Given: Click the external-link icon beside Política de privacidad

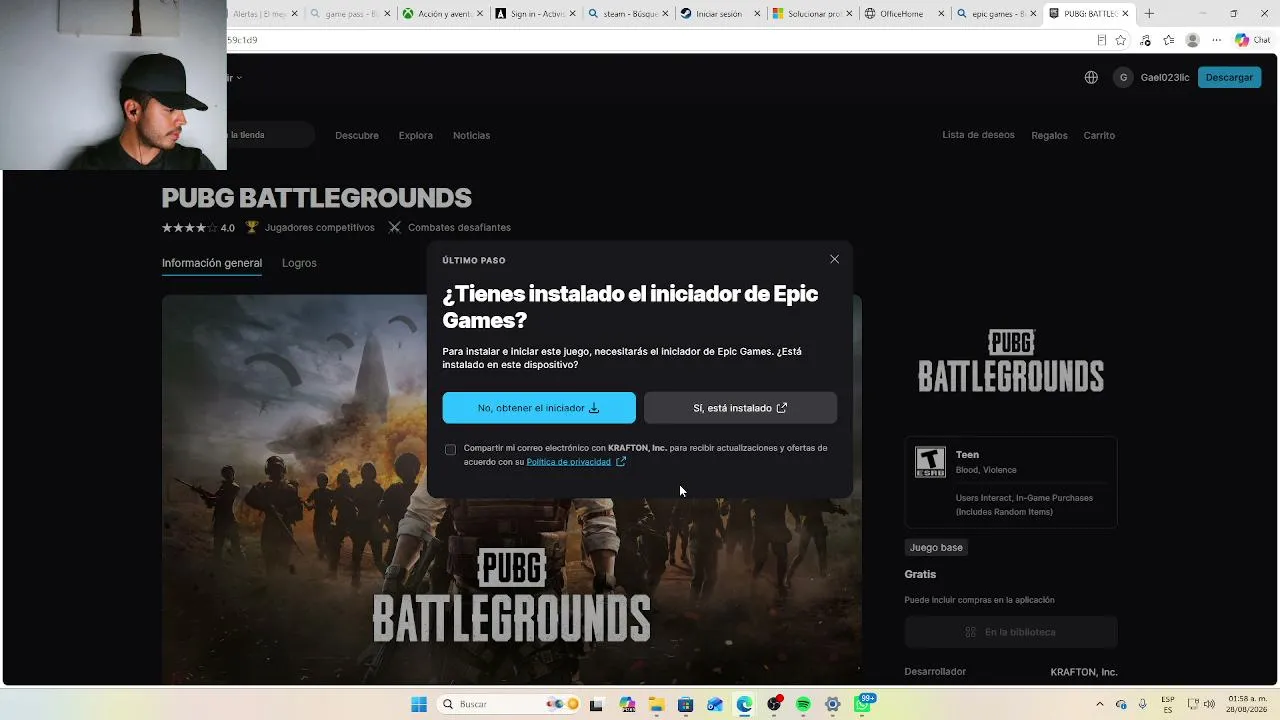Looking at the screenshot, I should coord(621,462).
